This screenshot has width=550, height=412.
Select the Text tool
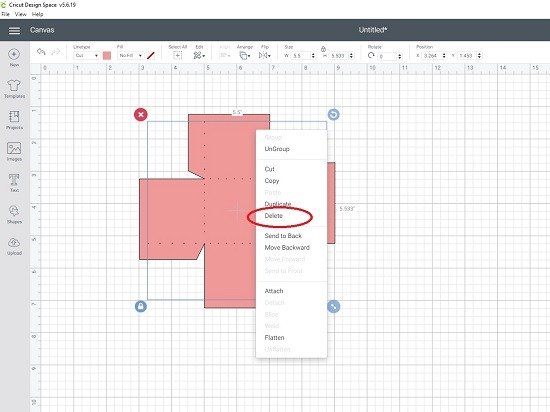point(14,183)
